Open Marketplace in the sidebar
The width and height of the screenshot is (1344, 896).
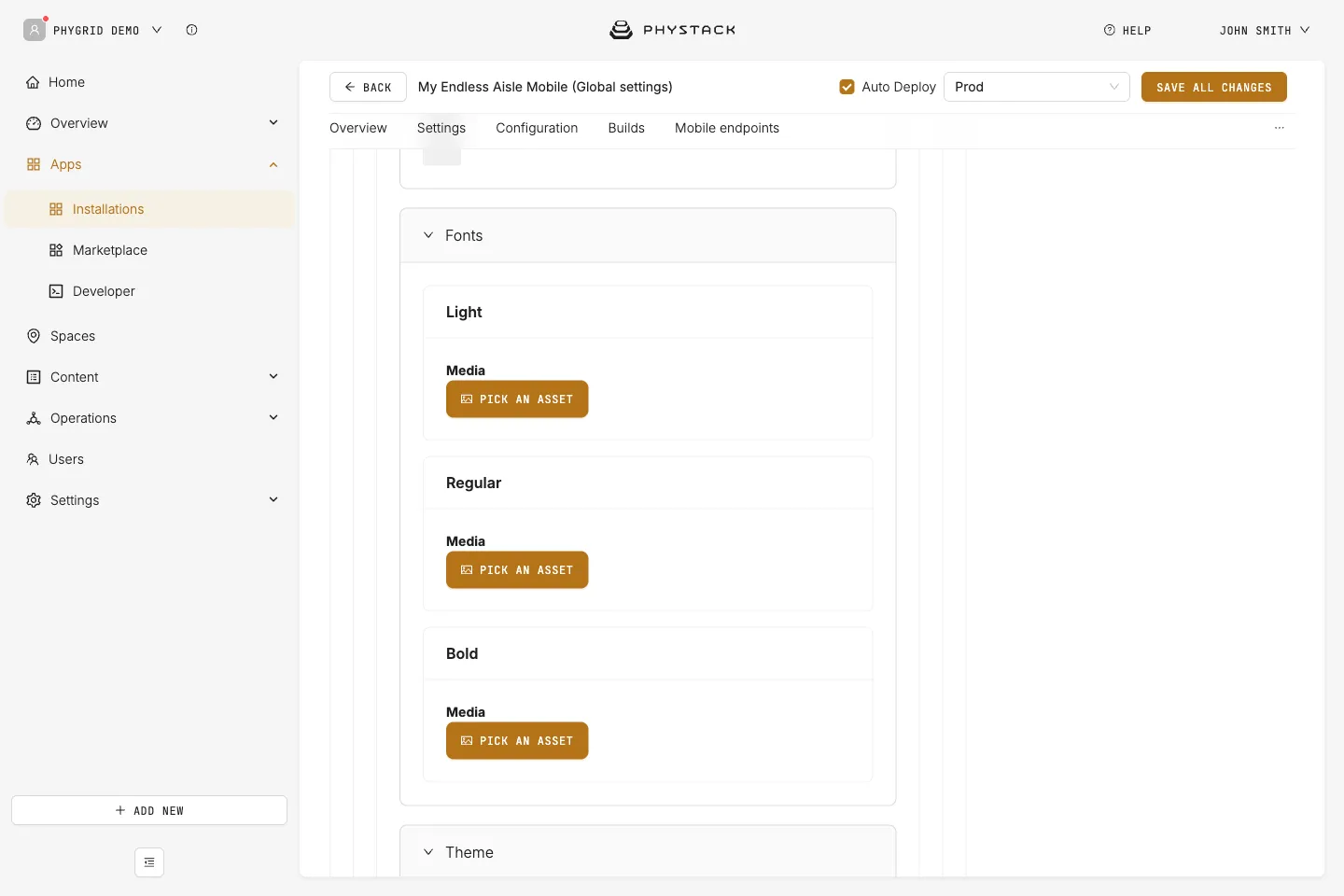[x=149, y=250]
